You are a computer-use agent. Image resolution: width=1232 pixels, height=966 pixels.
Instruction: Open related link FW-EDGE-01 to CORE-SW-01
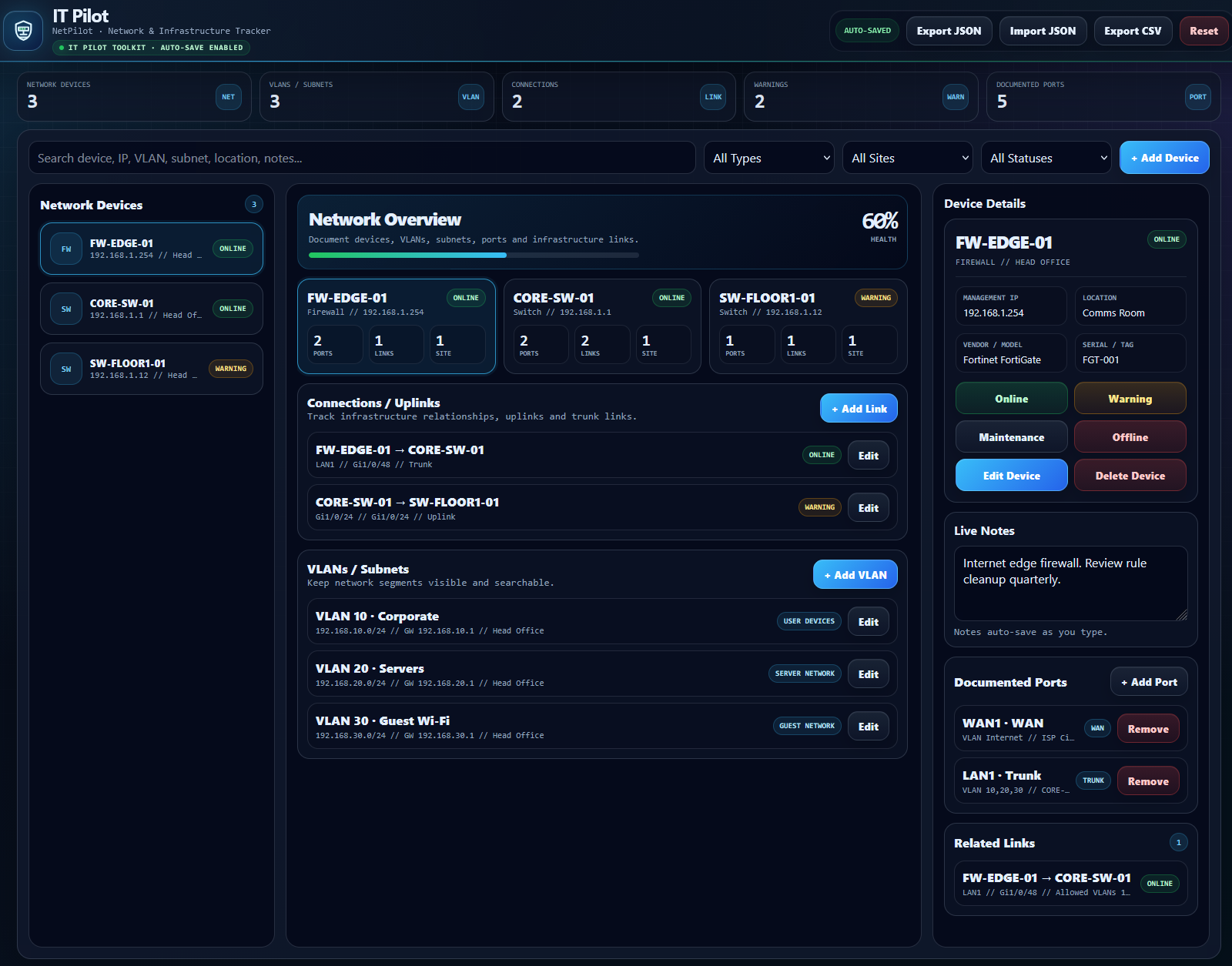tap(1070, 883)
